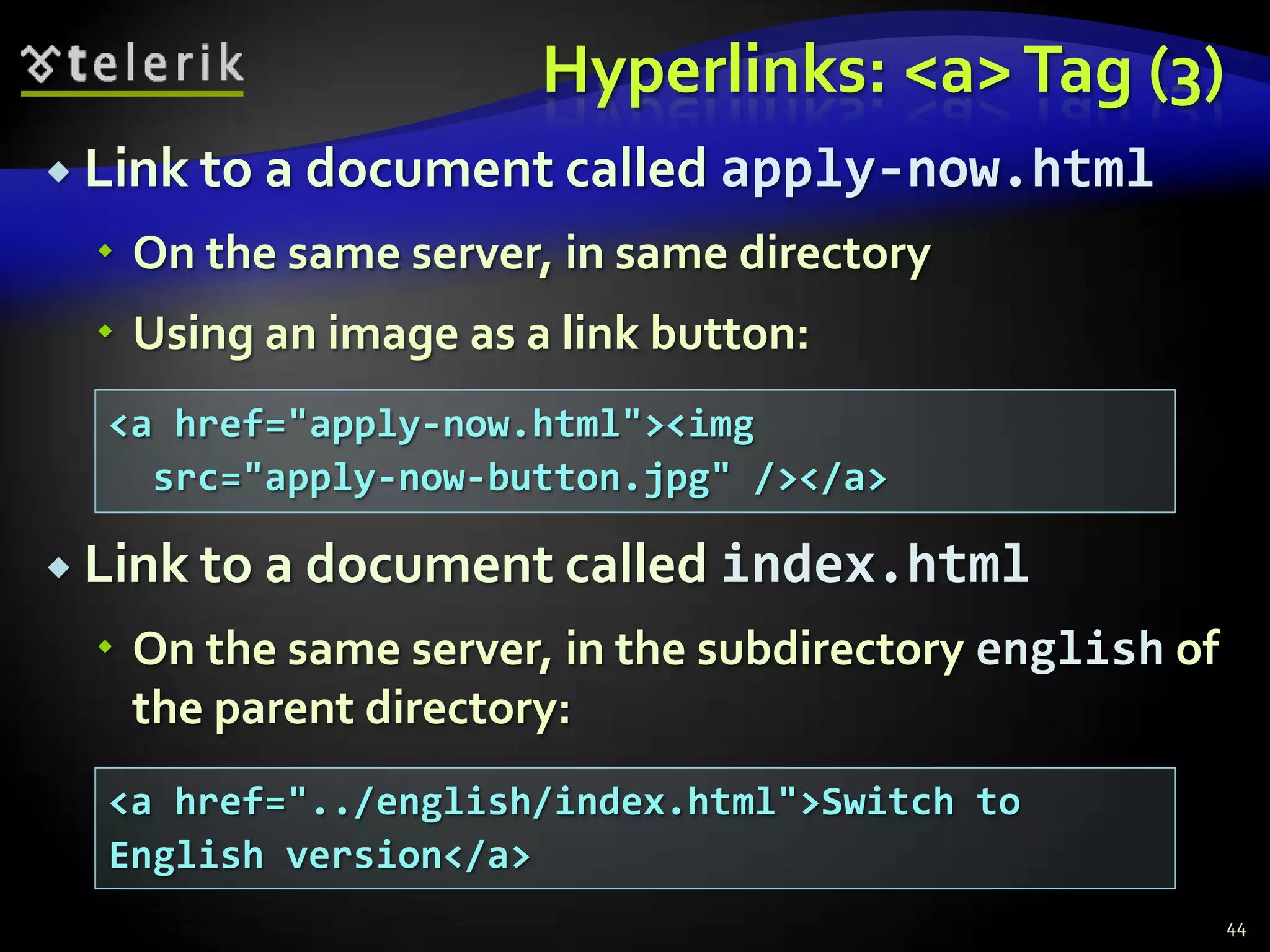Click the word 'english' in monospace font
1270x952 pixels.
[x=1069, y=650]
